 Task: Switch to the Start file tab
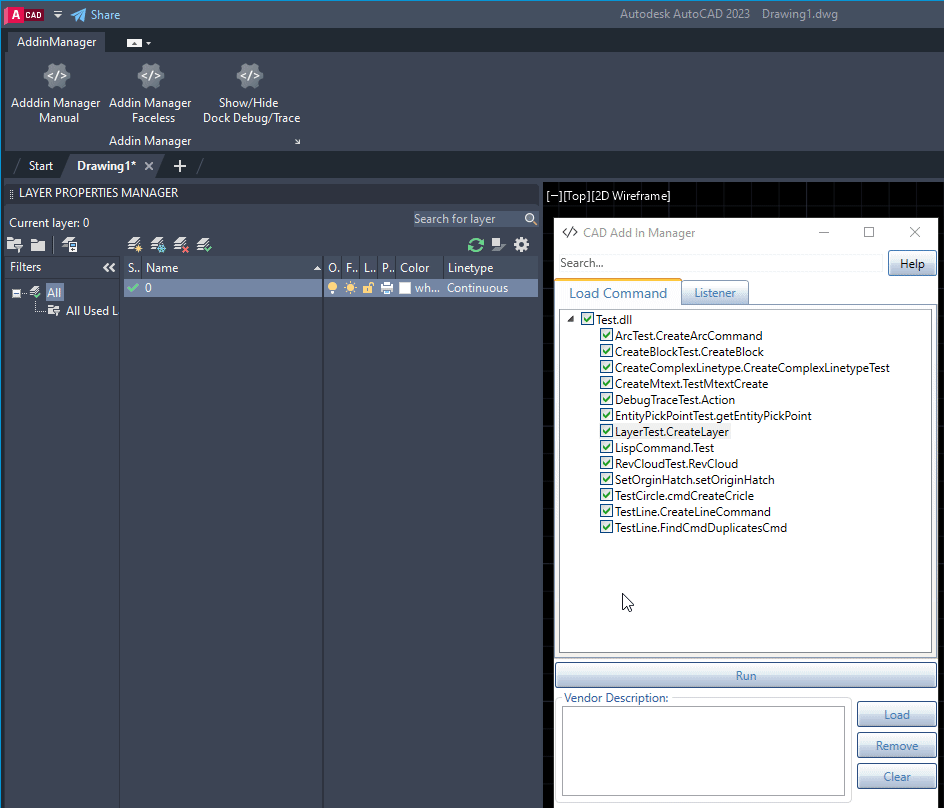pyautogui.click(x=40, y=166)
